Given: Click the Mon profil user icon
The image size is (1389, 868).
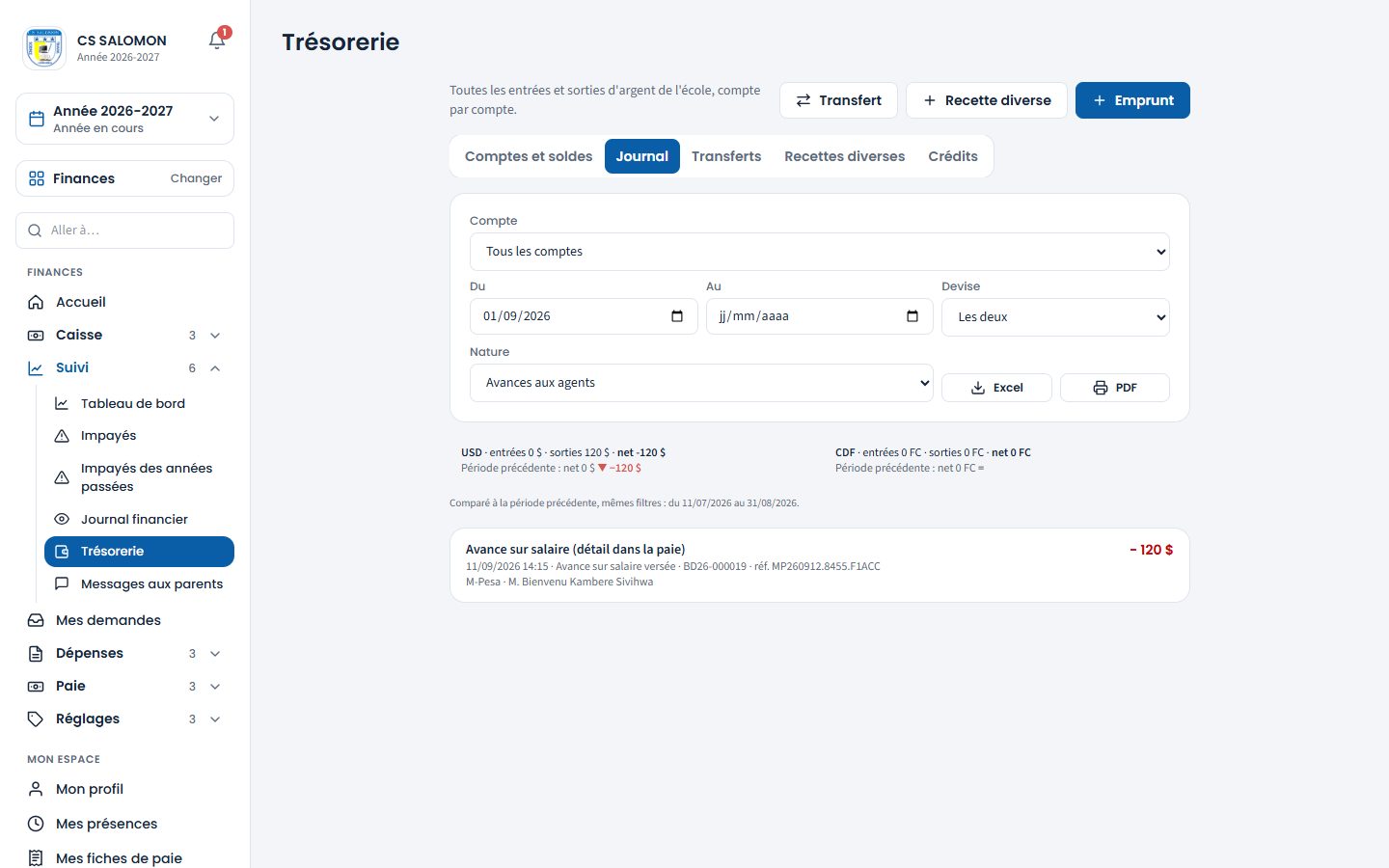Looking at the screenshot, I should [x=36, y=789].
